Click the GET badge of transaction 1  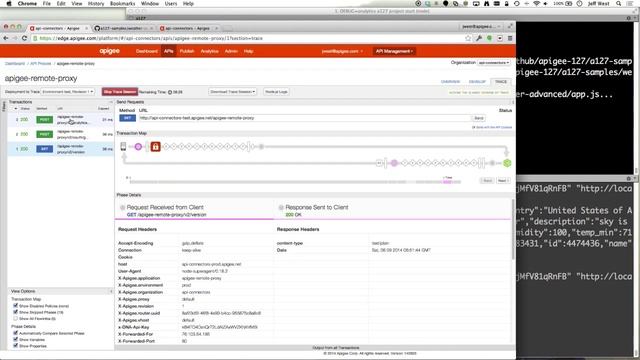(44, 149)
